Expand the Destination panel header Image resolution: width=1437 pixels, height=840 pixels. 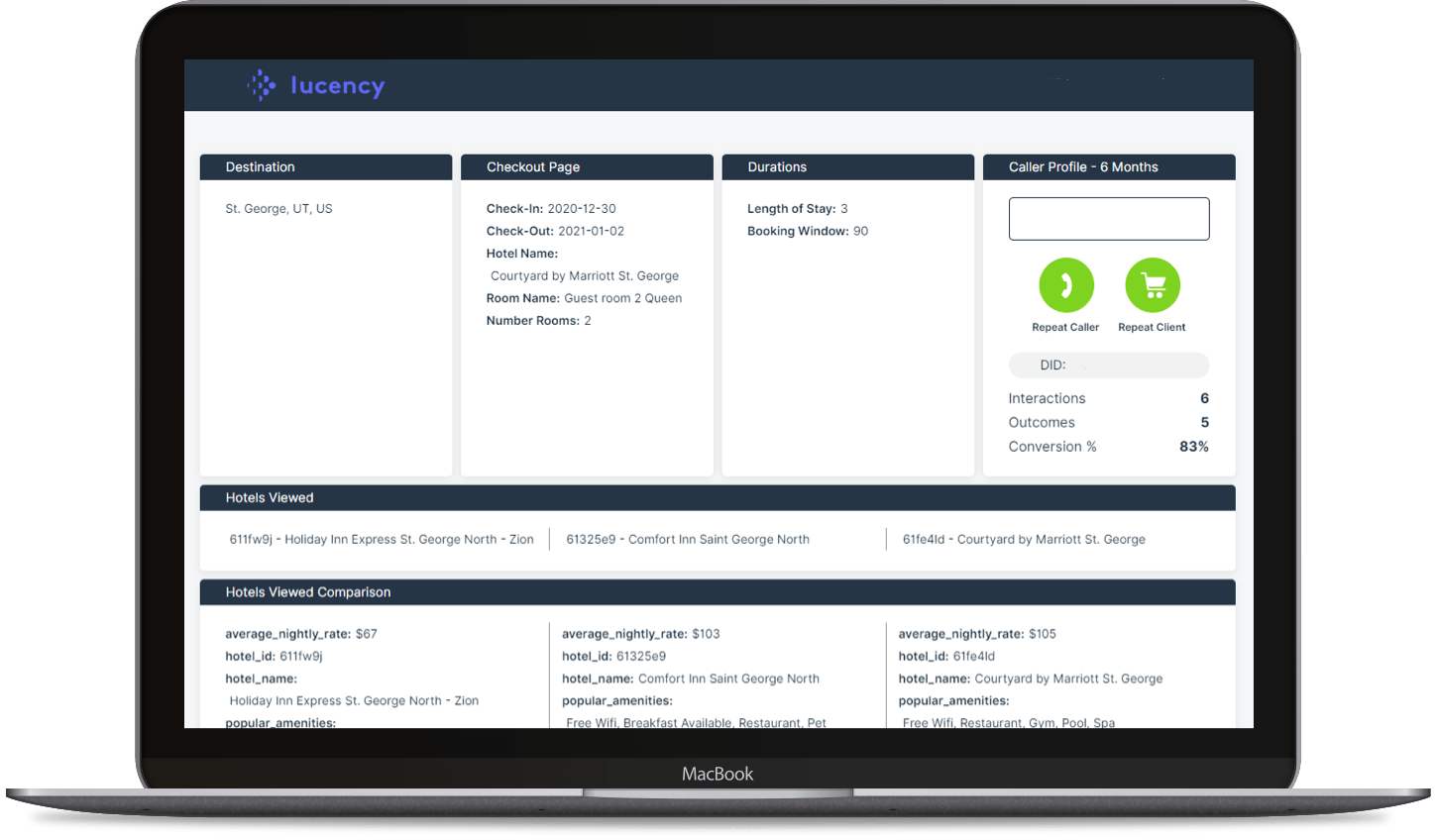click(x=325, y=166)
